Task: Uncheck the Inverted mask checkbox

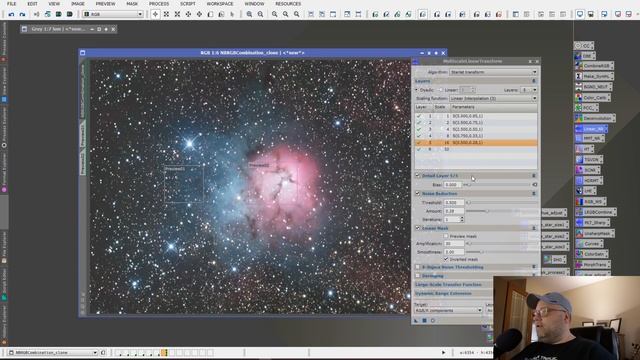Action: [x=446, y=259]
